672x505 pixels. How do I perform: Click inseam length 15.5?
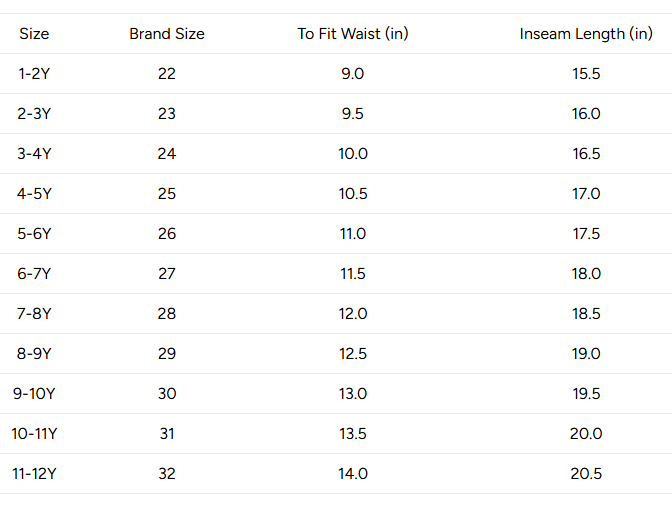[586, 74]
